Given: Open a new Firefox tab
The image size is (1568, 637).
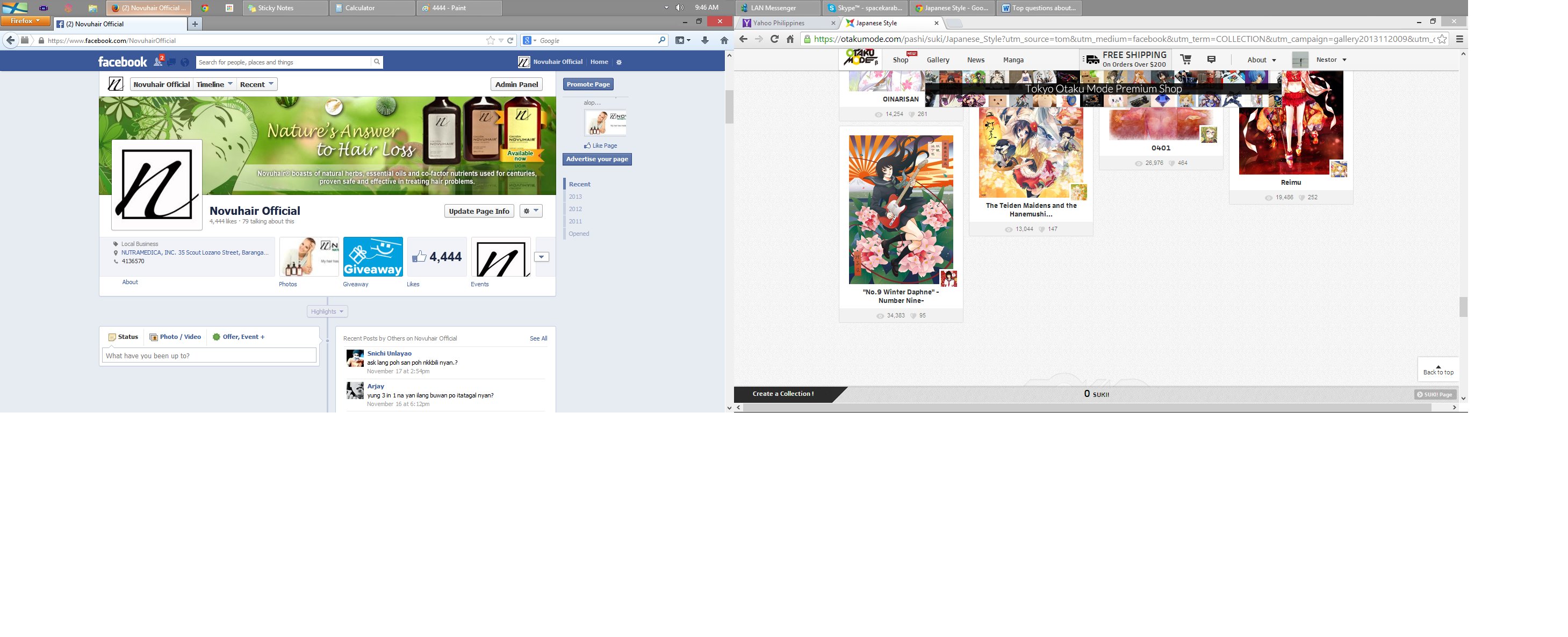Looking at the screenshot, I should coord(195,24).
